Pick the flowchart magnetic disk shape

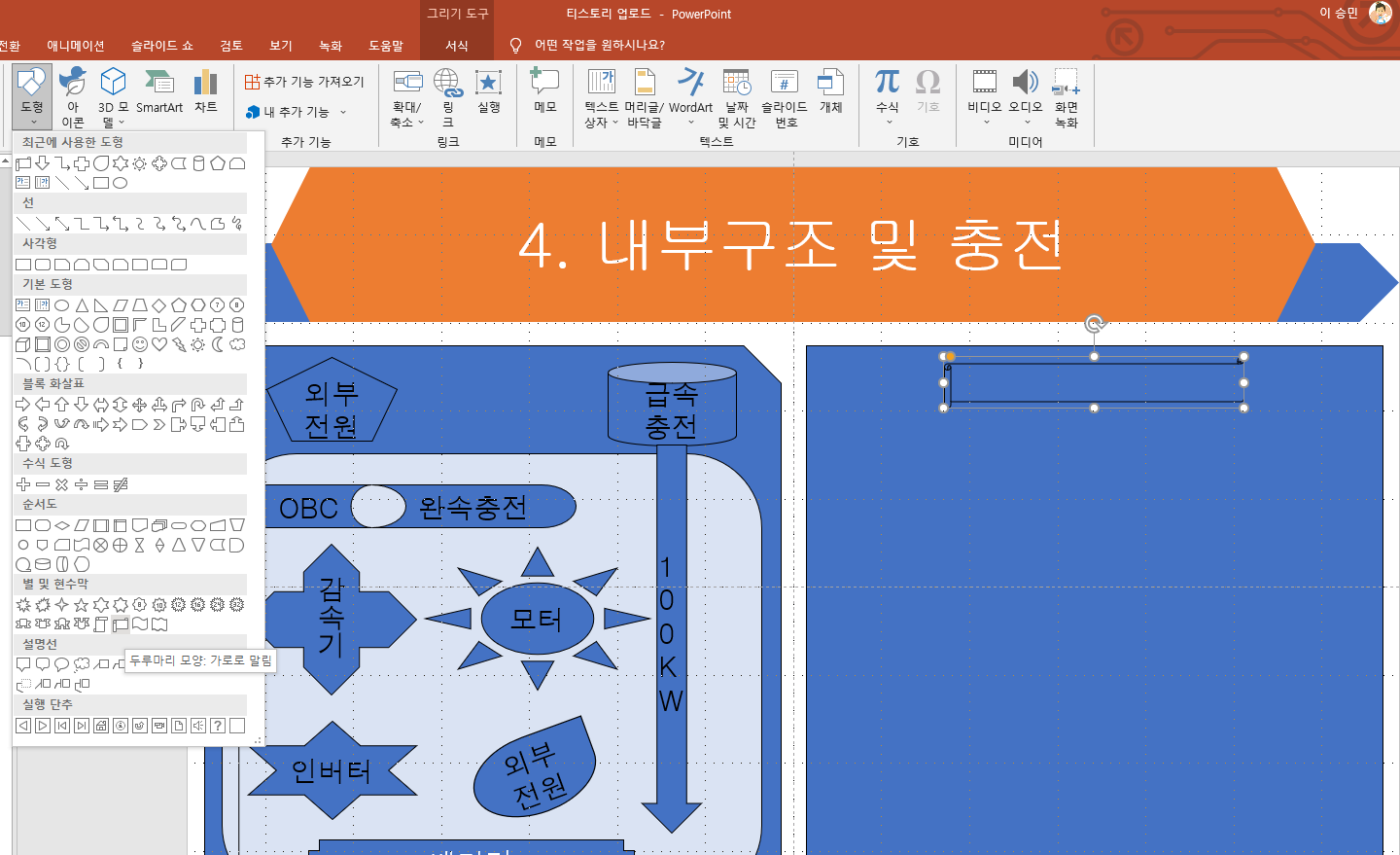click(x=43, y=564)
